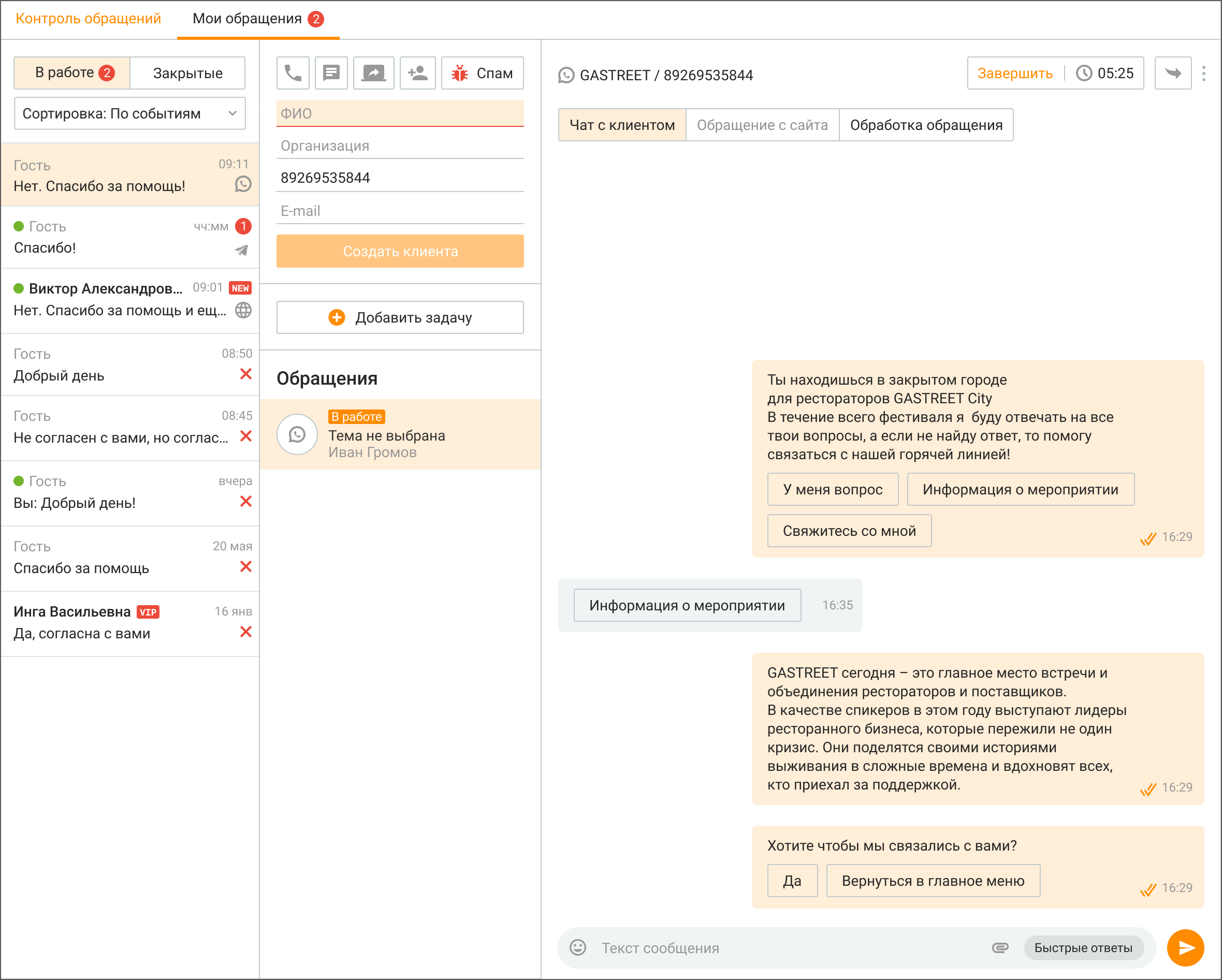The height and width of the screenshot is (980, 1222).
Task: Open the message note icon button
Action: (x=331, y=73)
